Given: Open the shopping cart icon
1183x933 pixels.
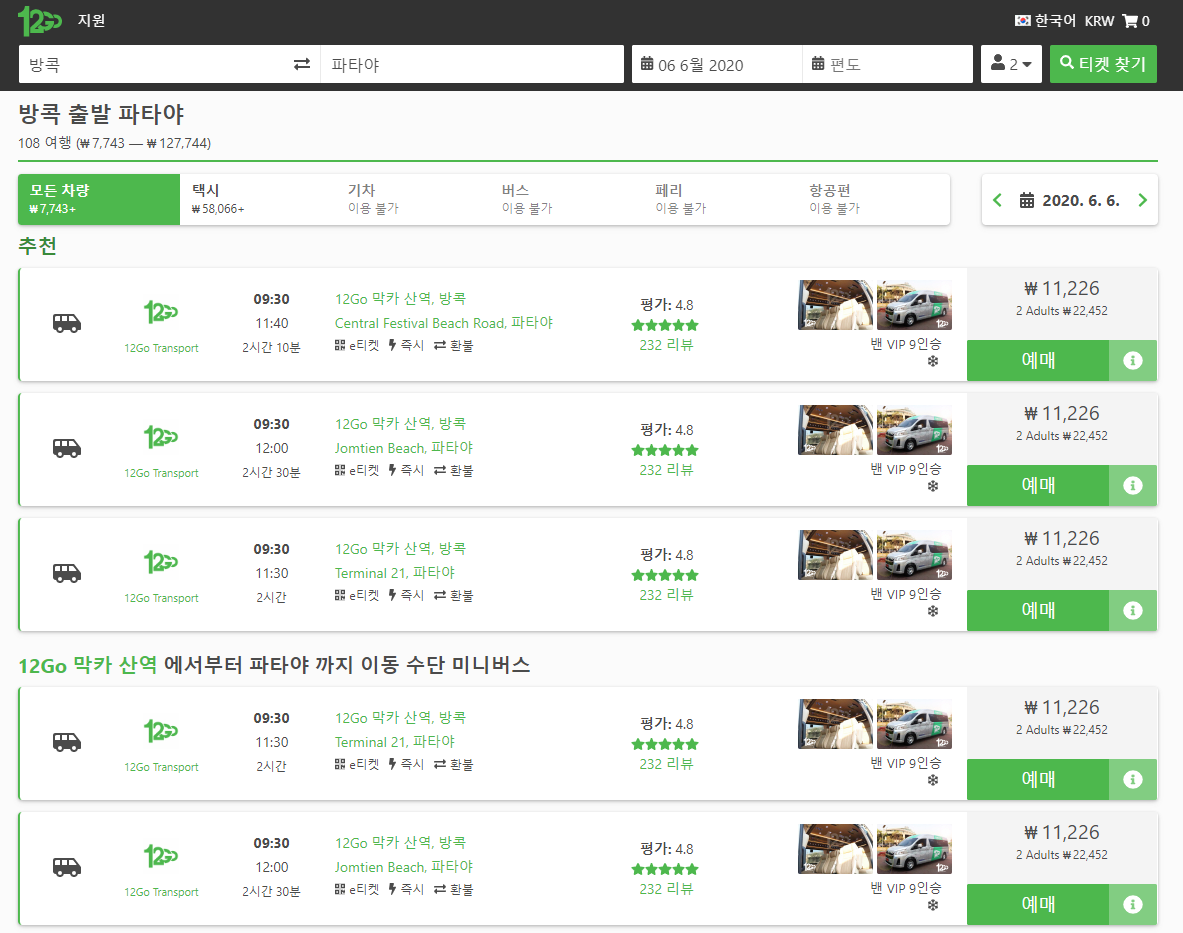Looking at the screenshot, I should pos(1129,21).
